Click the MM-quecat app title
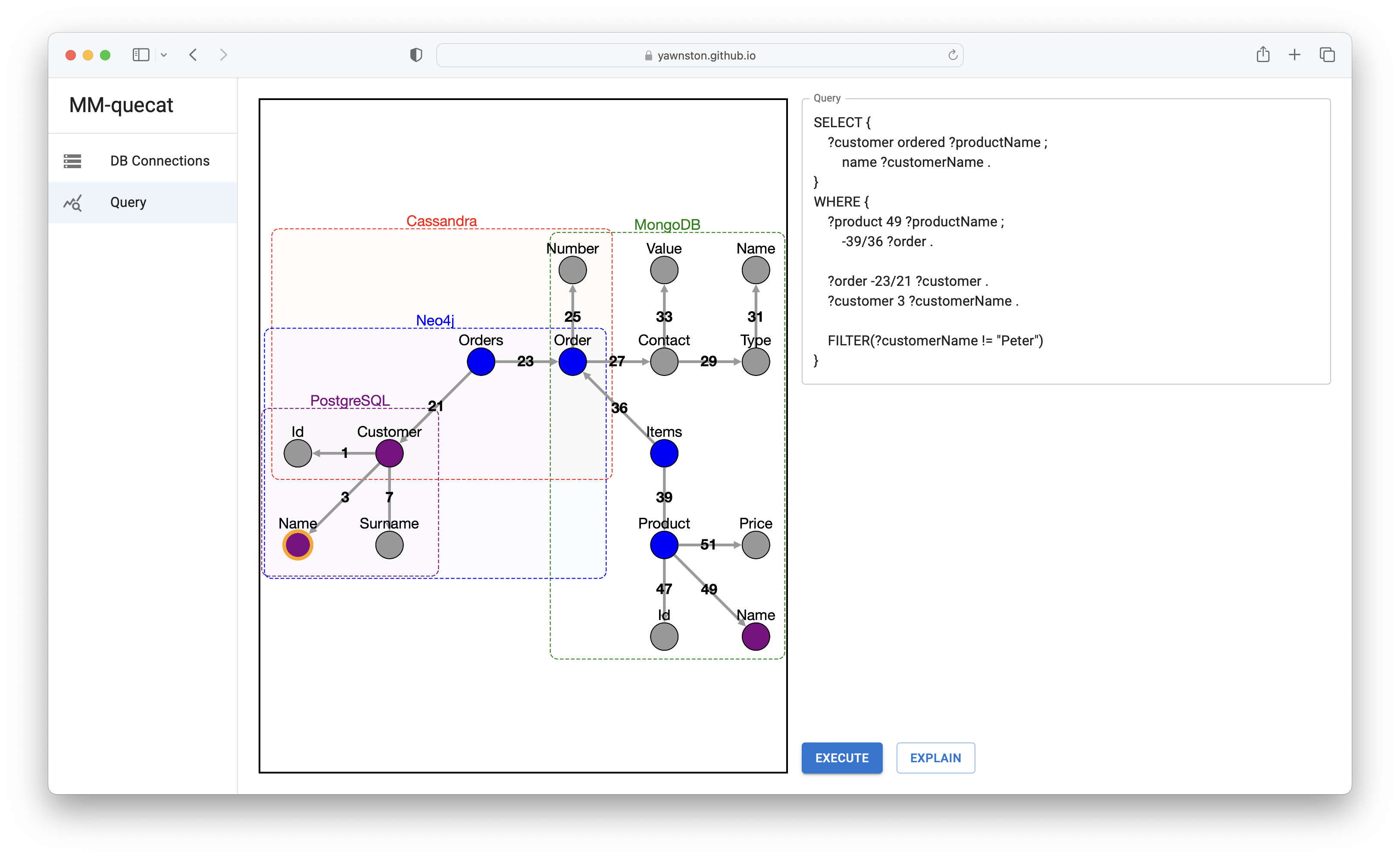The height and width of the screenshot is (858, 1400). click(x=121, y=105)
